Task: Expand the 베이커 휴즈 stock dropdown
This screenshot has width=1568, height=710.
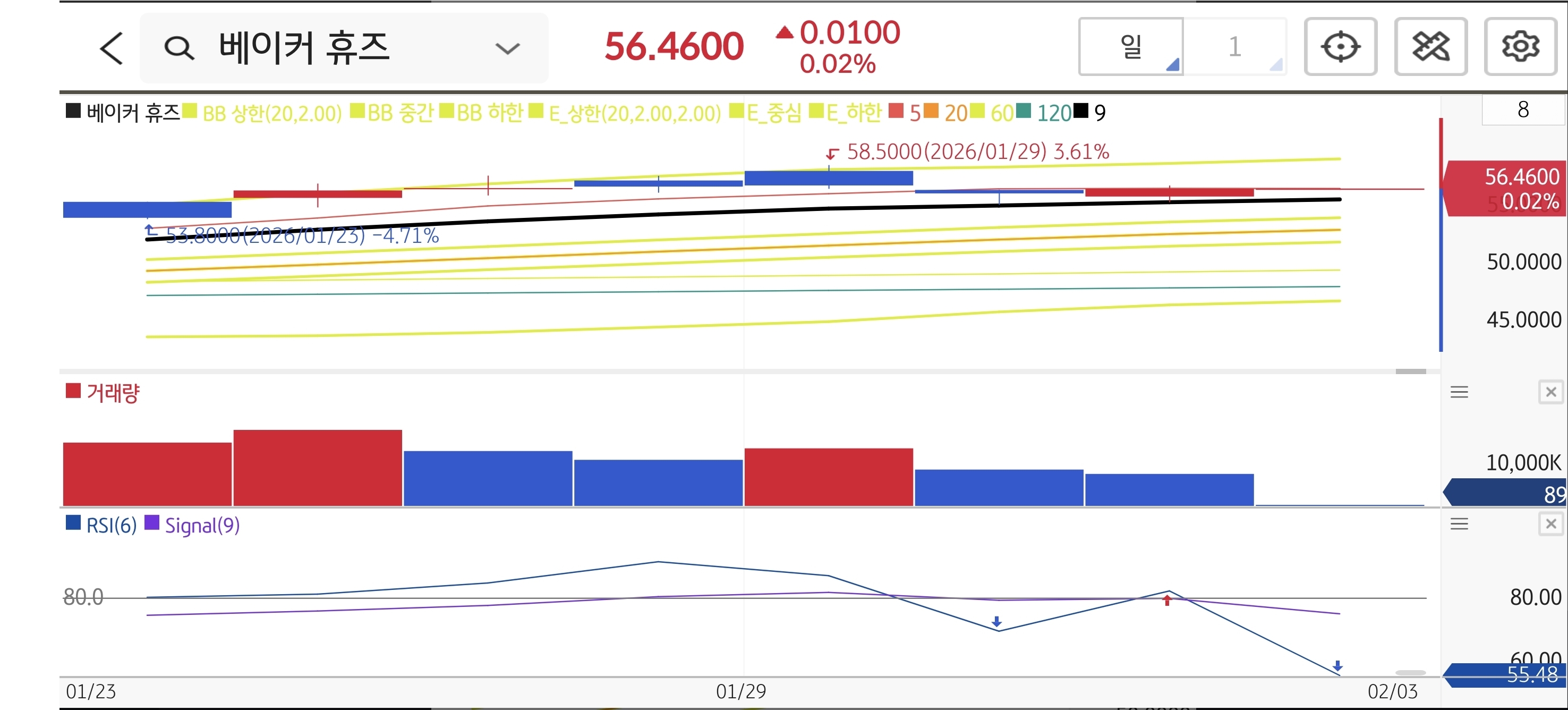Action: pyautogui.click(x=507, y=48)
